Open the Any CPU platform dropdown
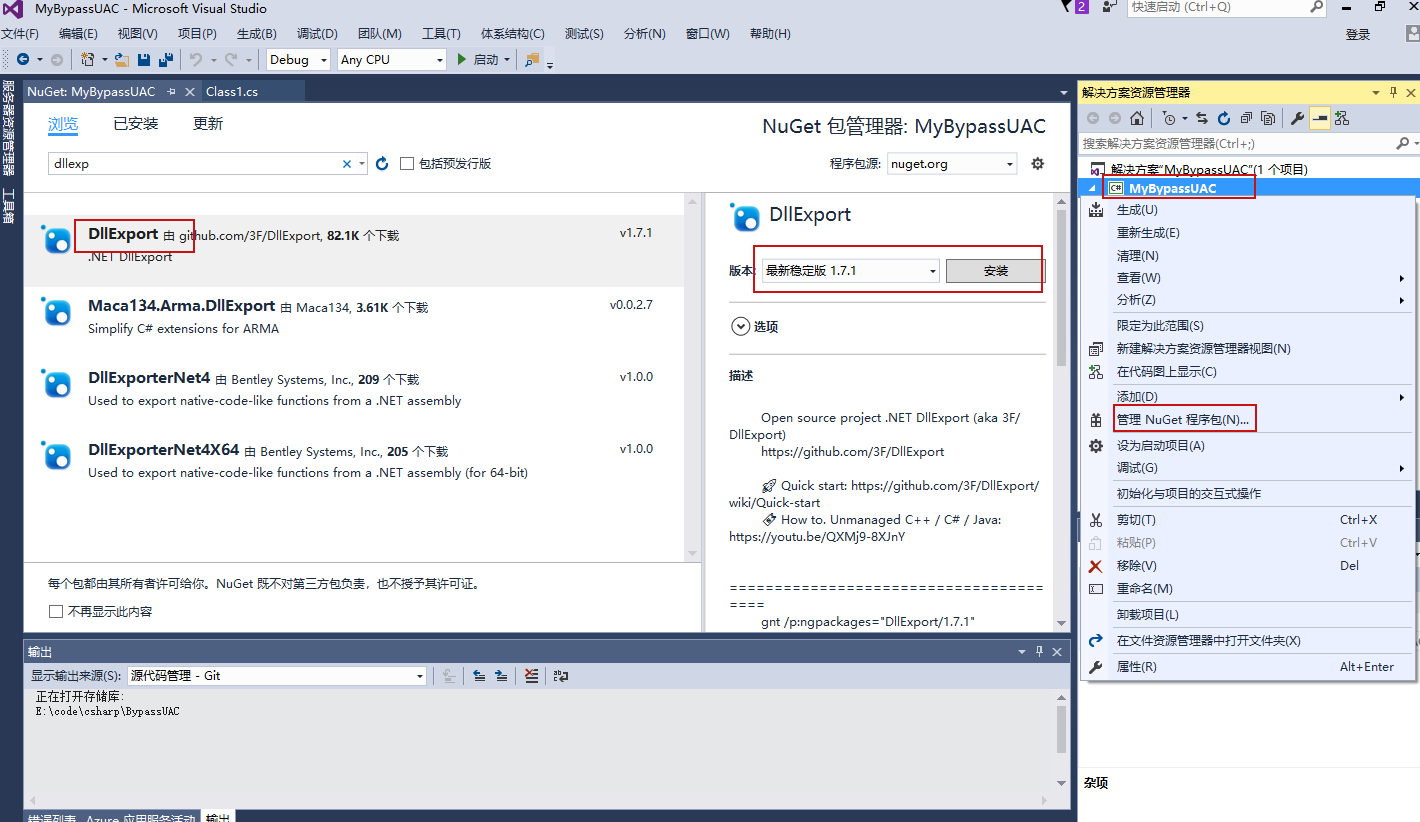The image size is (1420, 822). point(391,60)
